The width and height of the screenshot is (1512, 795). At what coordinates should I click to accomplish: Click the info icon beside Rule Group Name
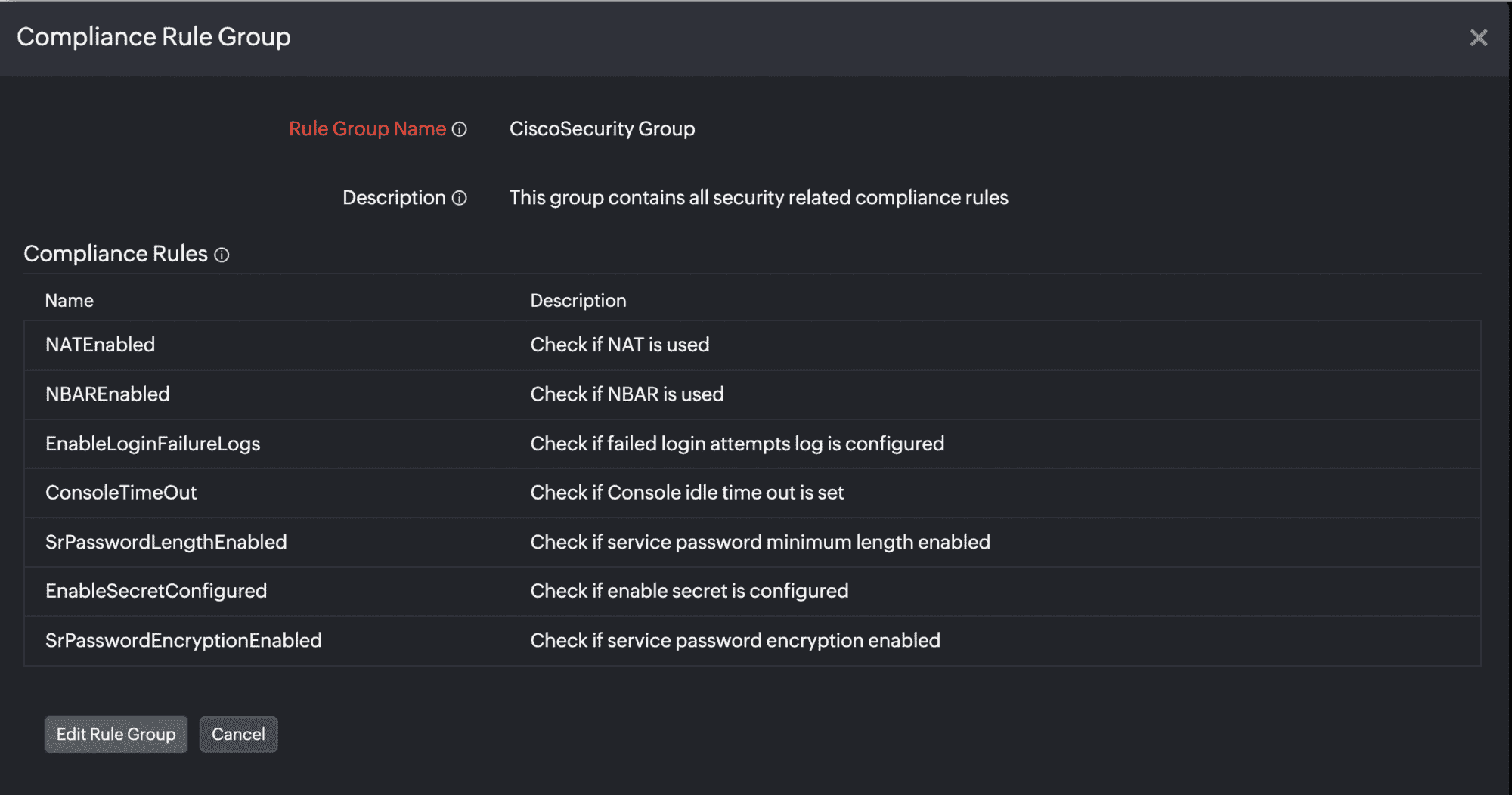460,129
